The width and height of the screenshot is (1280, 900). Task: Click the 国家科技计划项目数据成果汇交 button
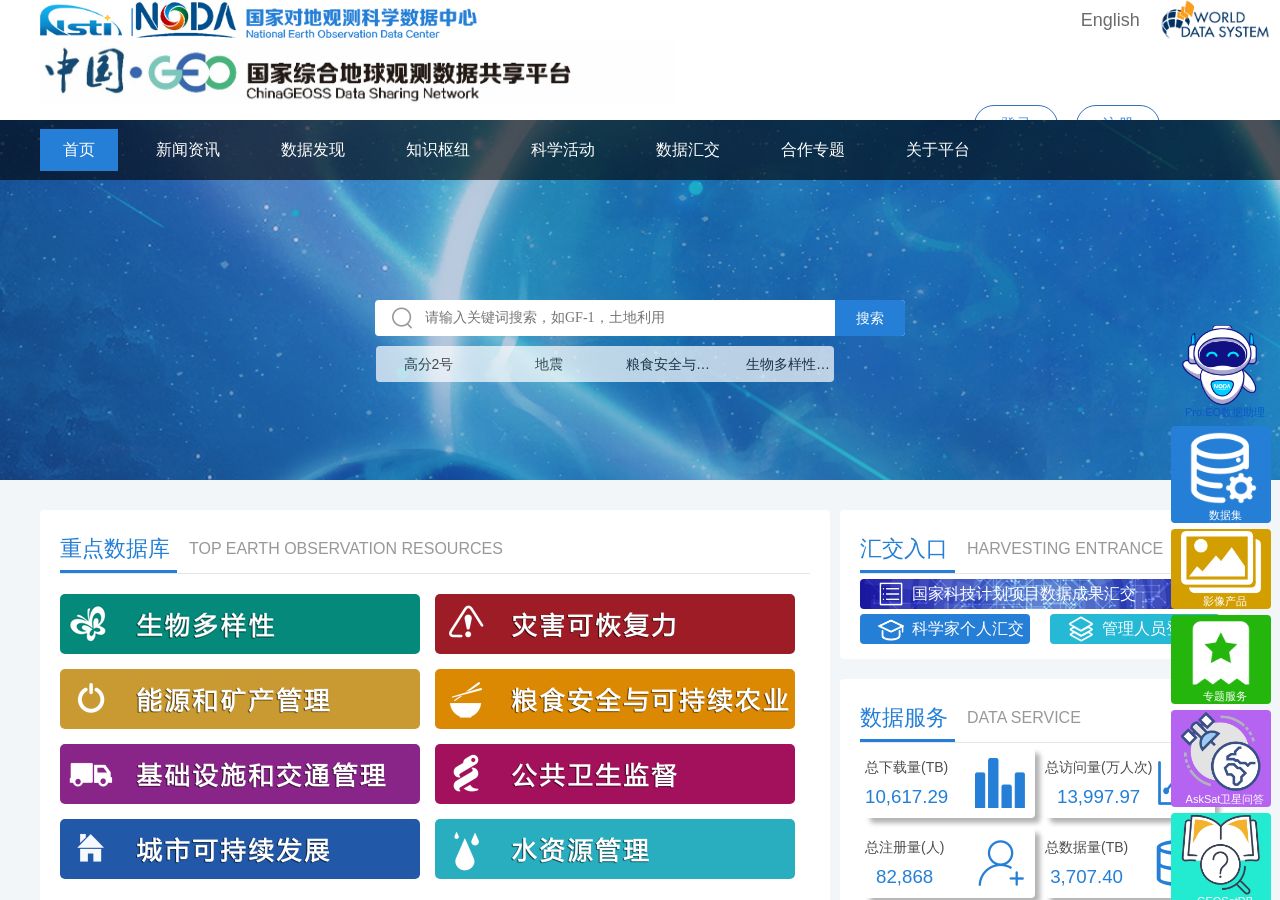coord(1015,594)
